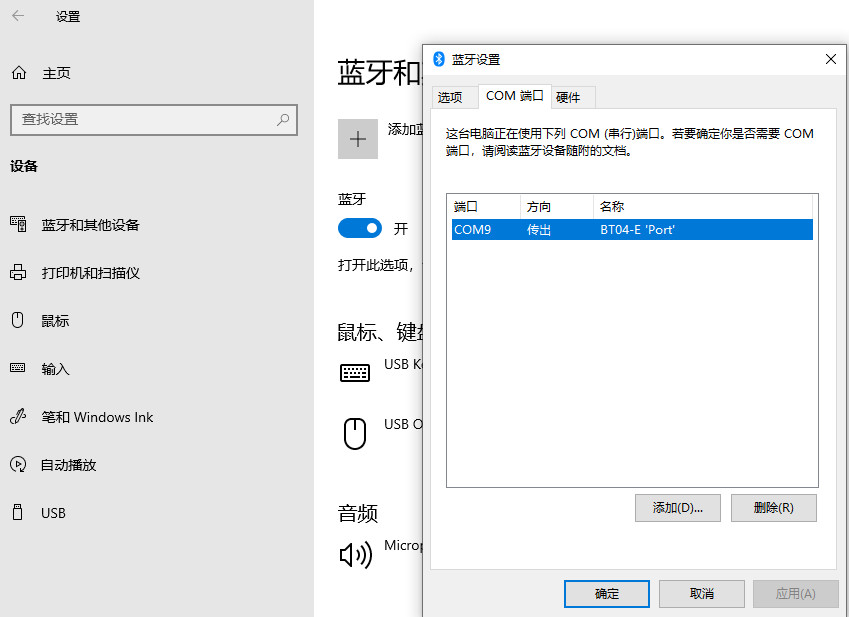Go back with the Settings back arrow
Image resolution: width=849 pixels, height=617 pixels.
coord(18,16)
